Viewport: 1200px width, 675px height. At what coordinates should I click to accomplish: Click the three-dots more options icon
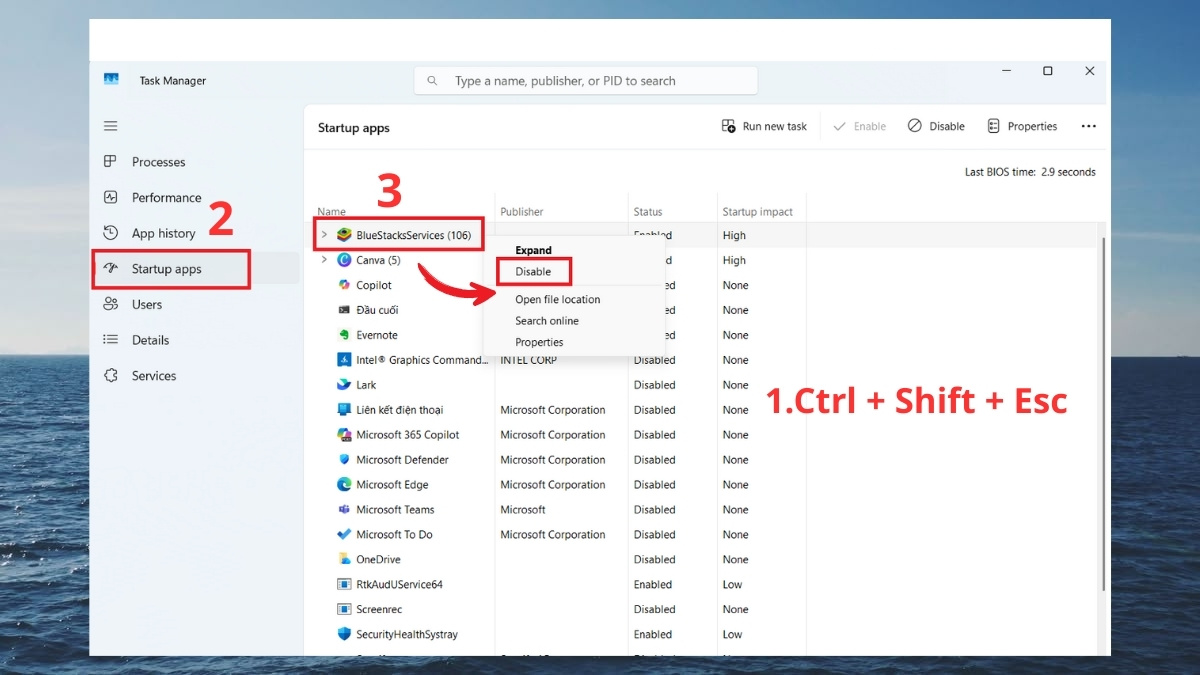(x=1088, y=126)
